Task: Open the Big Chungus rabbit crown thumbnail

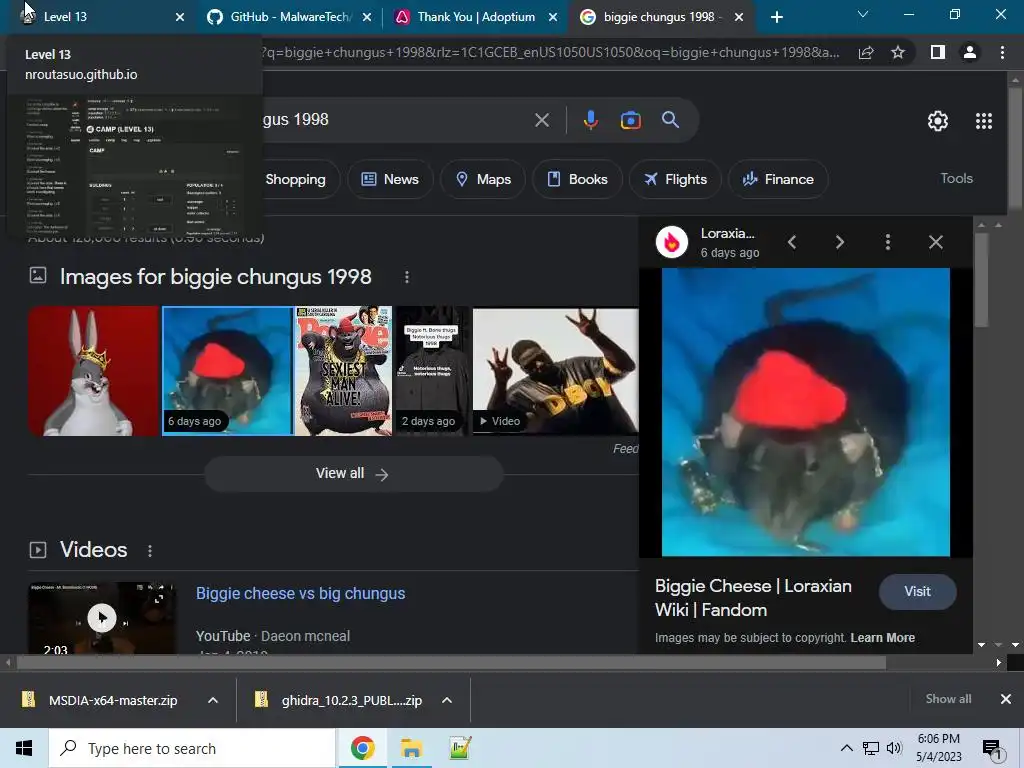Action: coord(93,371)
